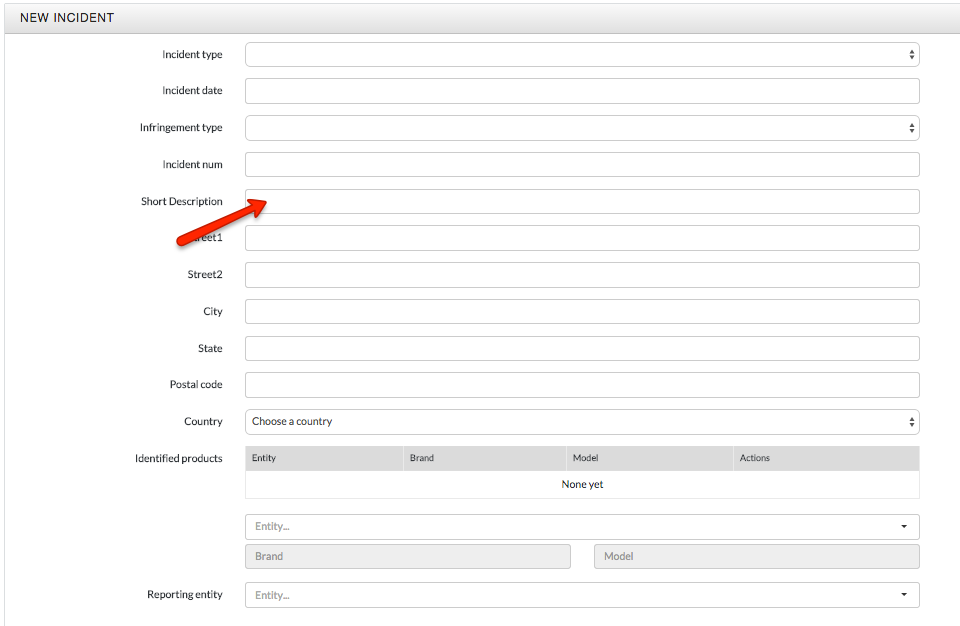Focus the State input field
Image resolution: width=960 pixels, height=626 pixels.
pyautogui.click(x=580, y=349)
